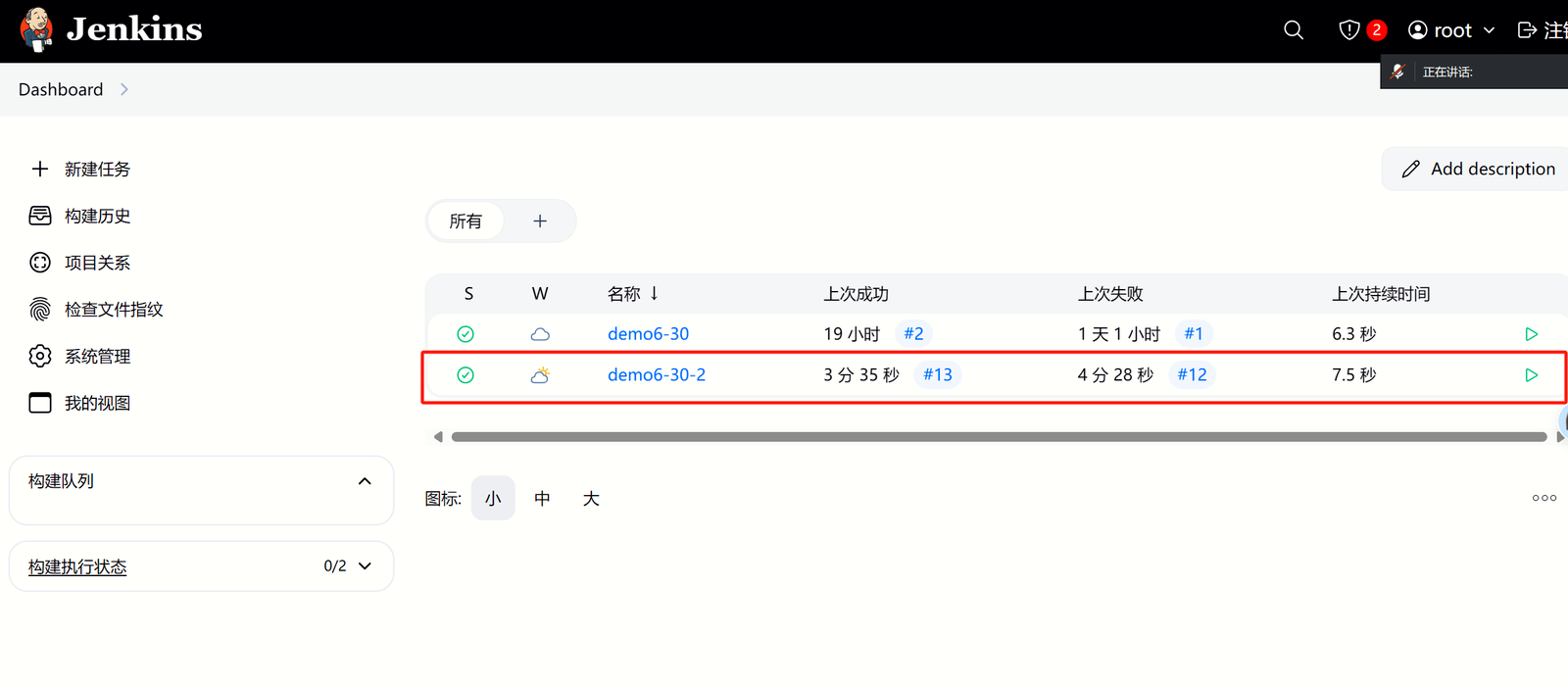Open the search magnifier icon
Viewport: 1568px width, 686px height.
pos(1294,30)
